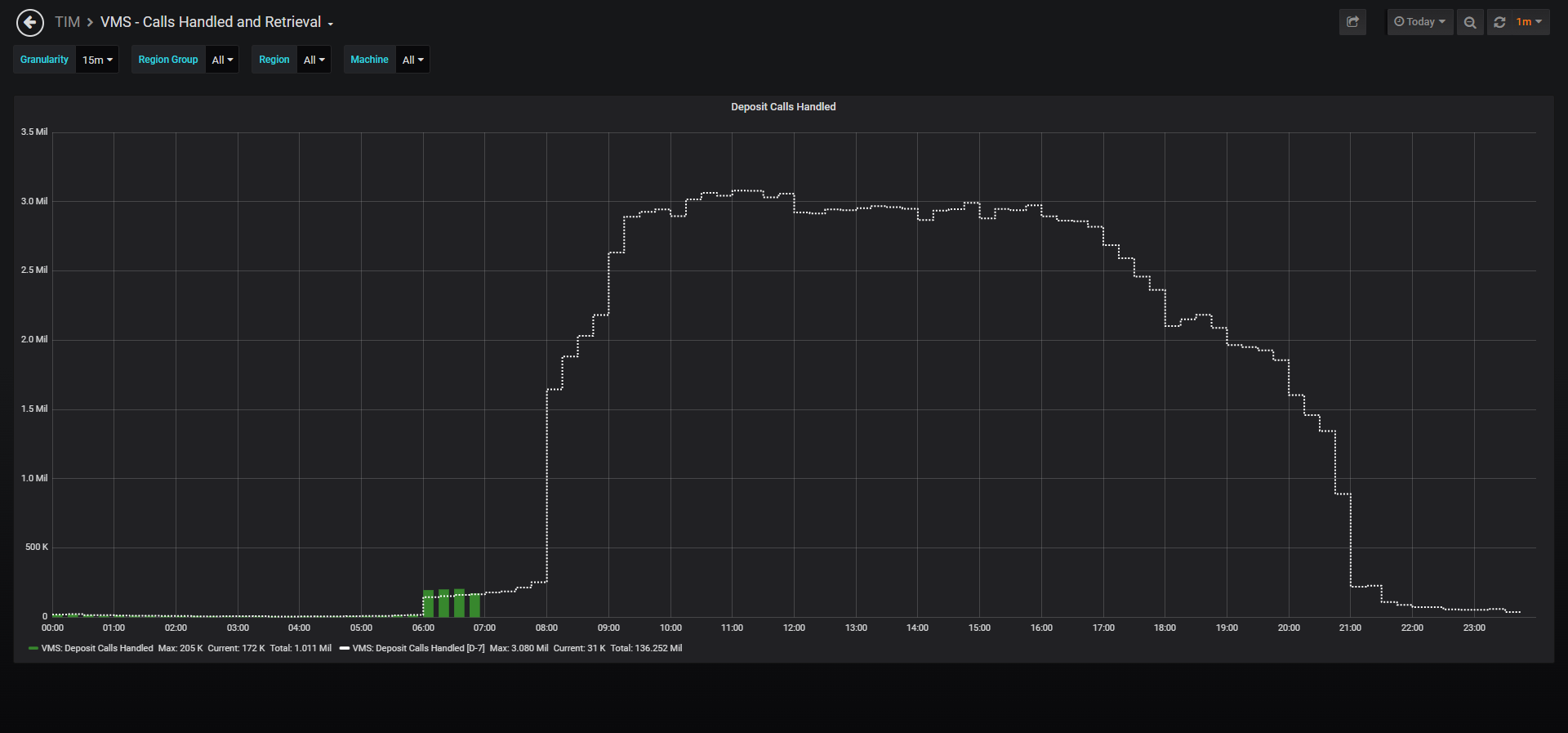Toggle the Deposit Calls Handled [D-7] legend series

tap(418, 648)
